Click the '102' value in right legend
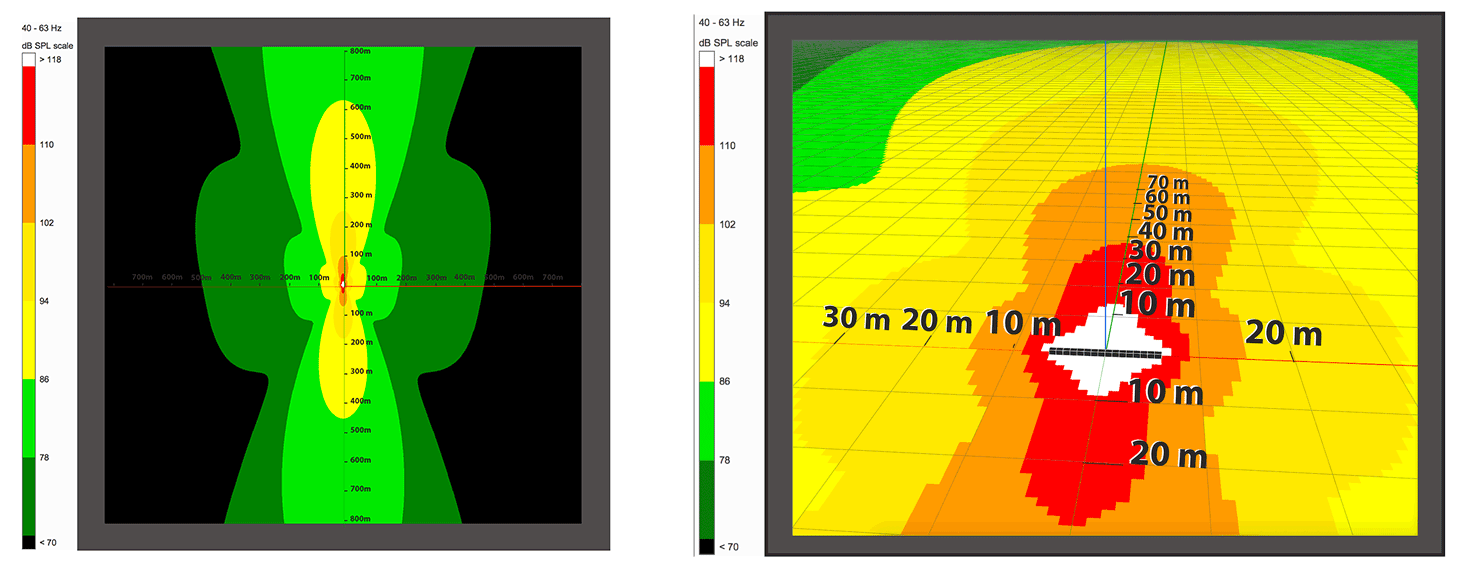Viewport: 1465px width, 571px height. tap(725, 224)
